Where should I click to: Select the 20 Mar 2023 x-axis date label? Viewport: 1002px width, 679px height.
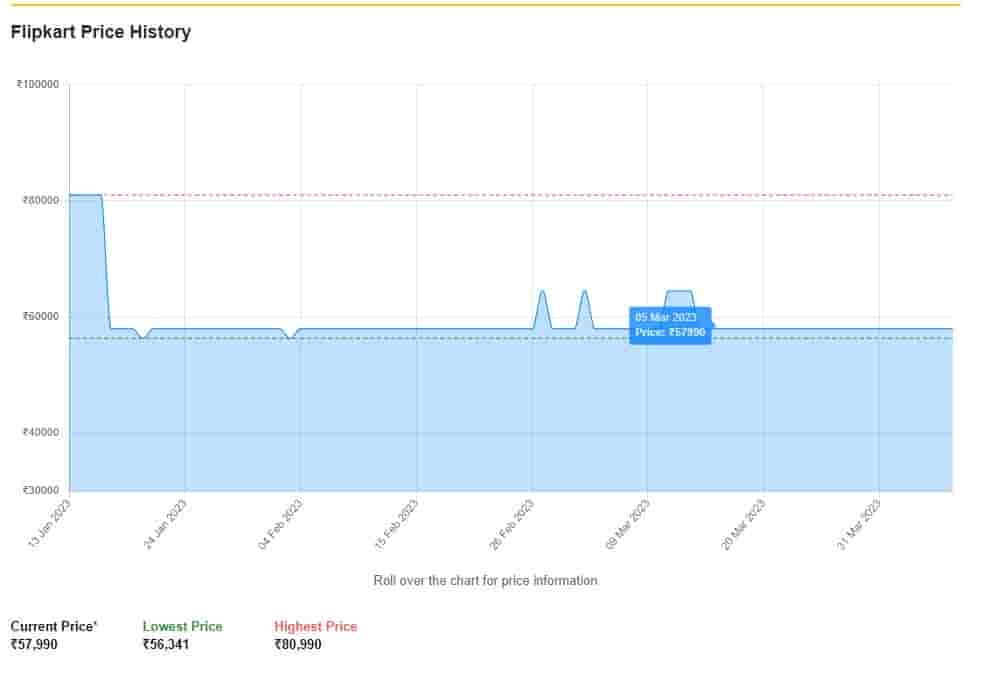[x=744, y=523]
